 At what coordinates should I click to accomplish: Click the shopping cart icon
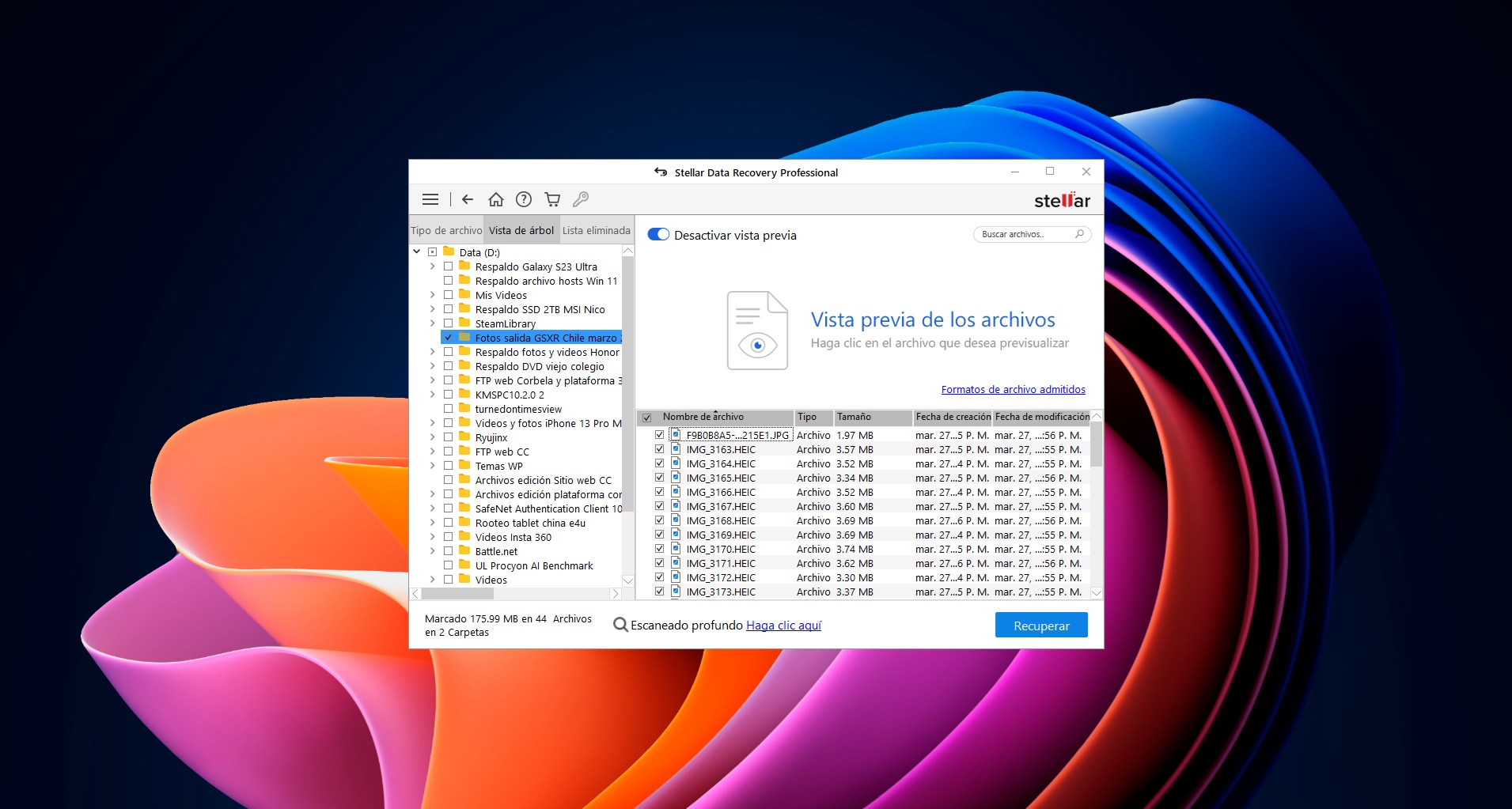tap(552, 199)
